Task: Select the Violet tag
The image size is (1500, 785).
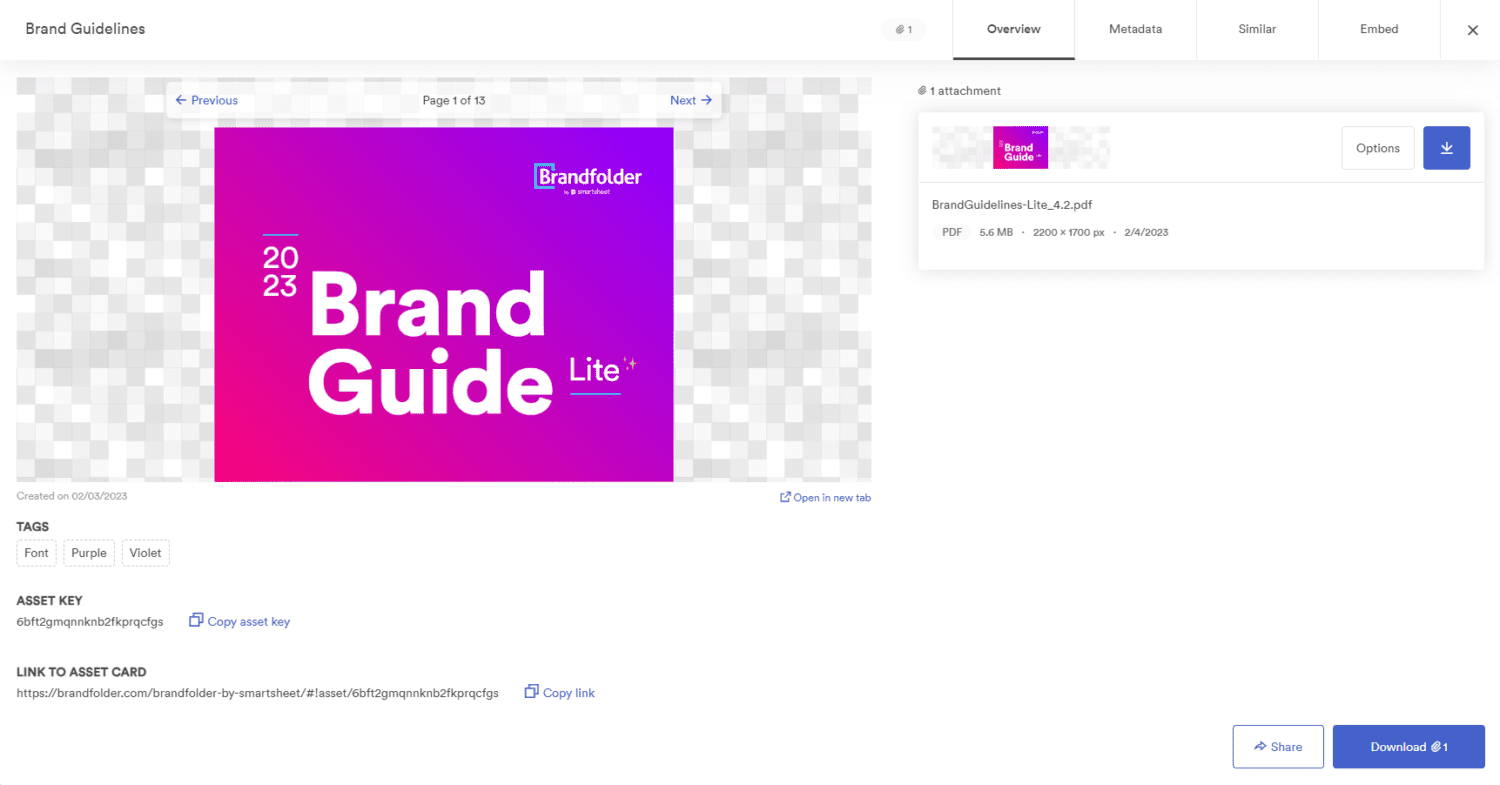Action: click(146, 553)
